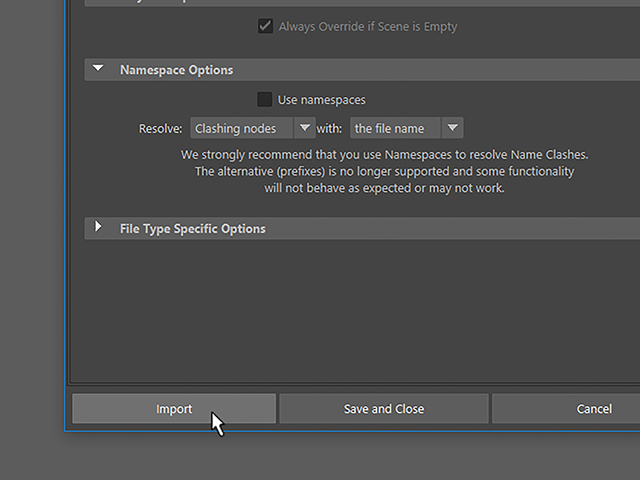Open the 'the file name' dropdown

click(407, 128)
